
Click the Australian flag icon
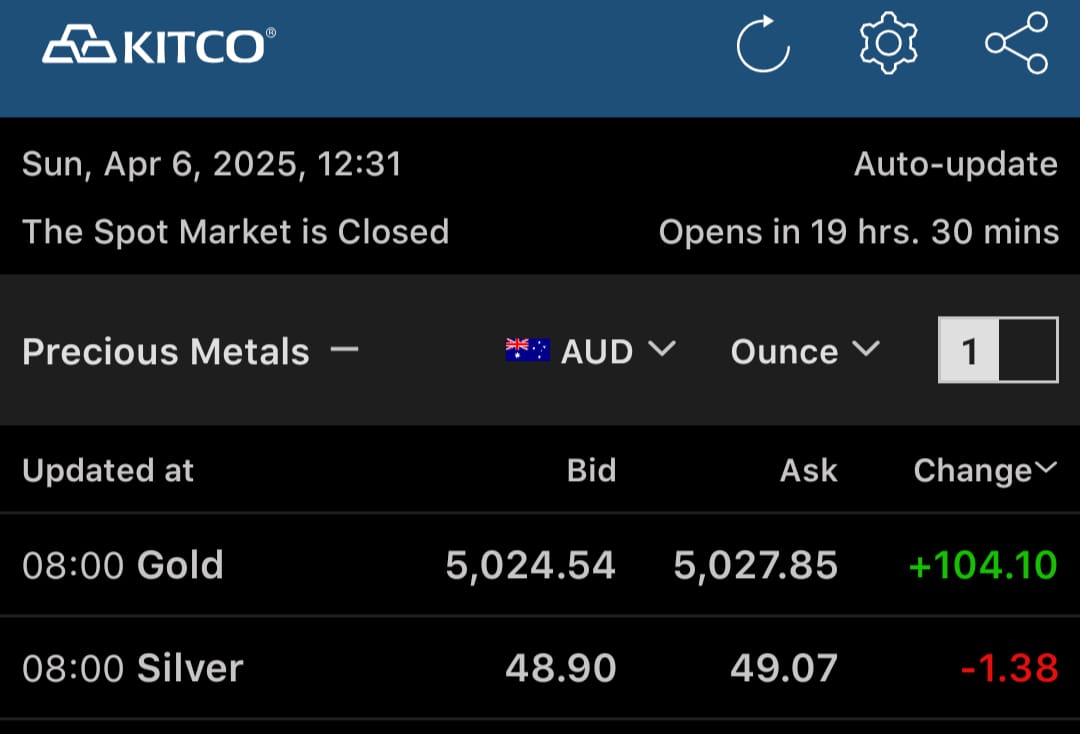(528, 350)
